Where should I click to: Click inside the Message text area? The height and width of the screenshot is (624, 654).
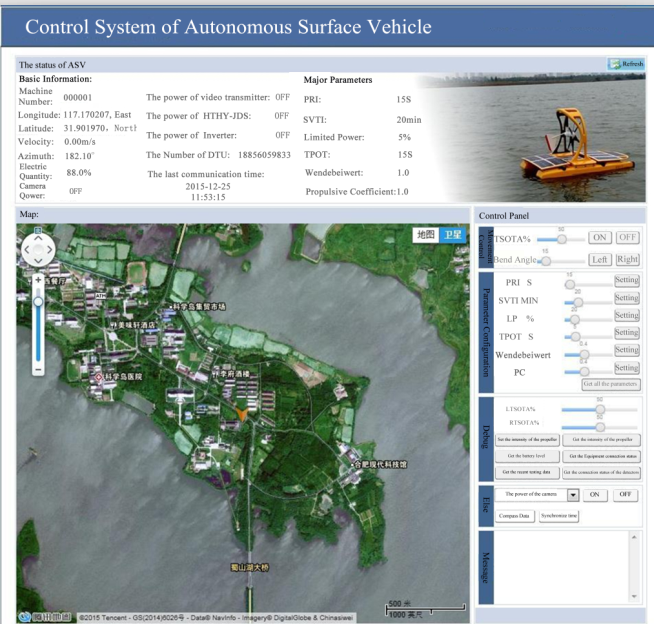(560, 565)
